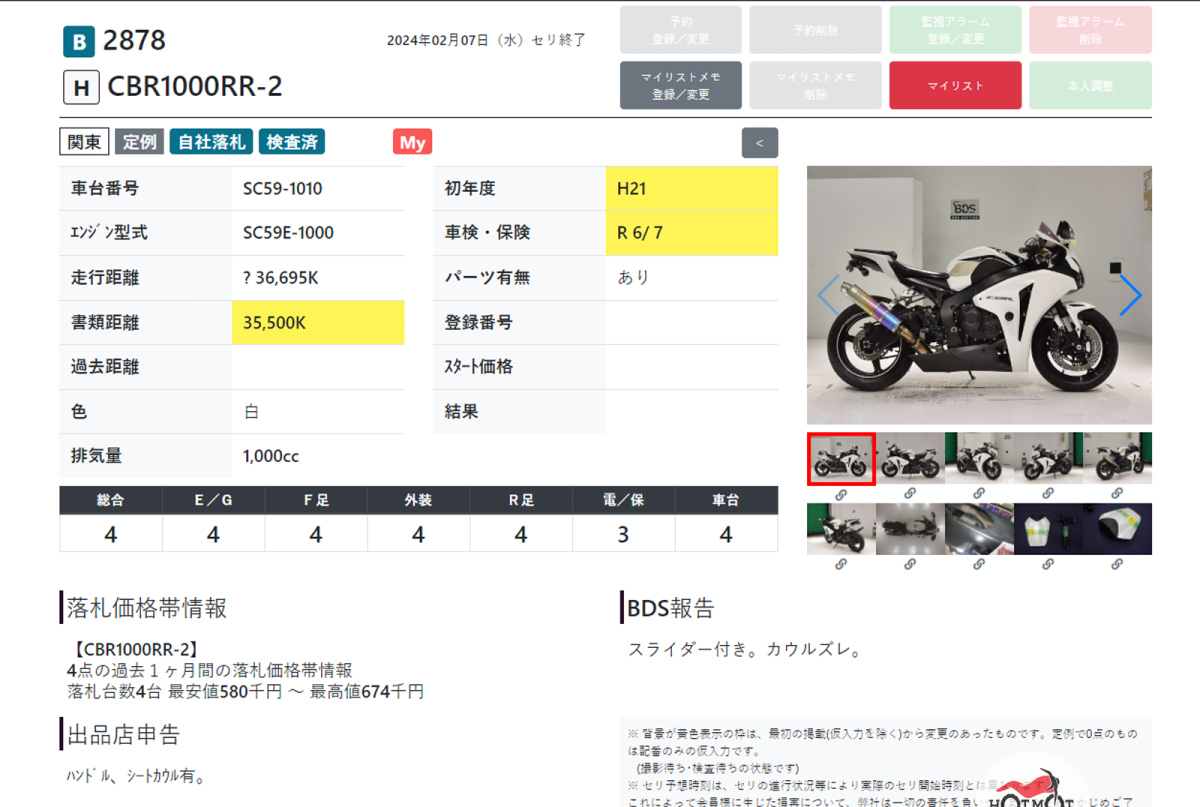Click the date text 2024年02月07日(水)セリ終了

(486, 41)
